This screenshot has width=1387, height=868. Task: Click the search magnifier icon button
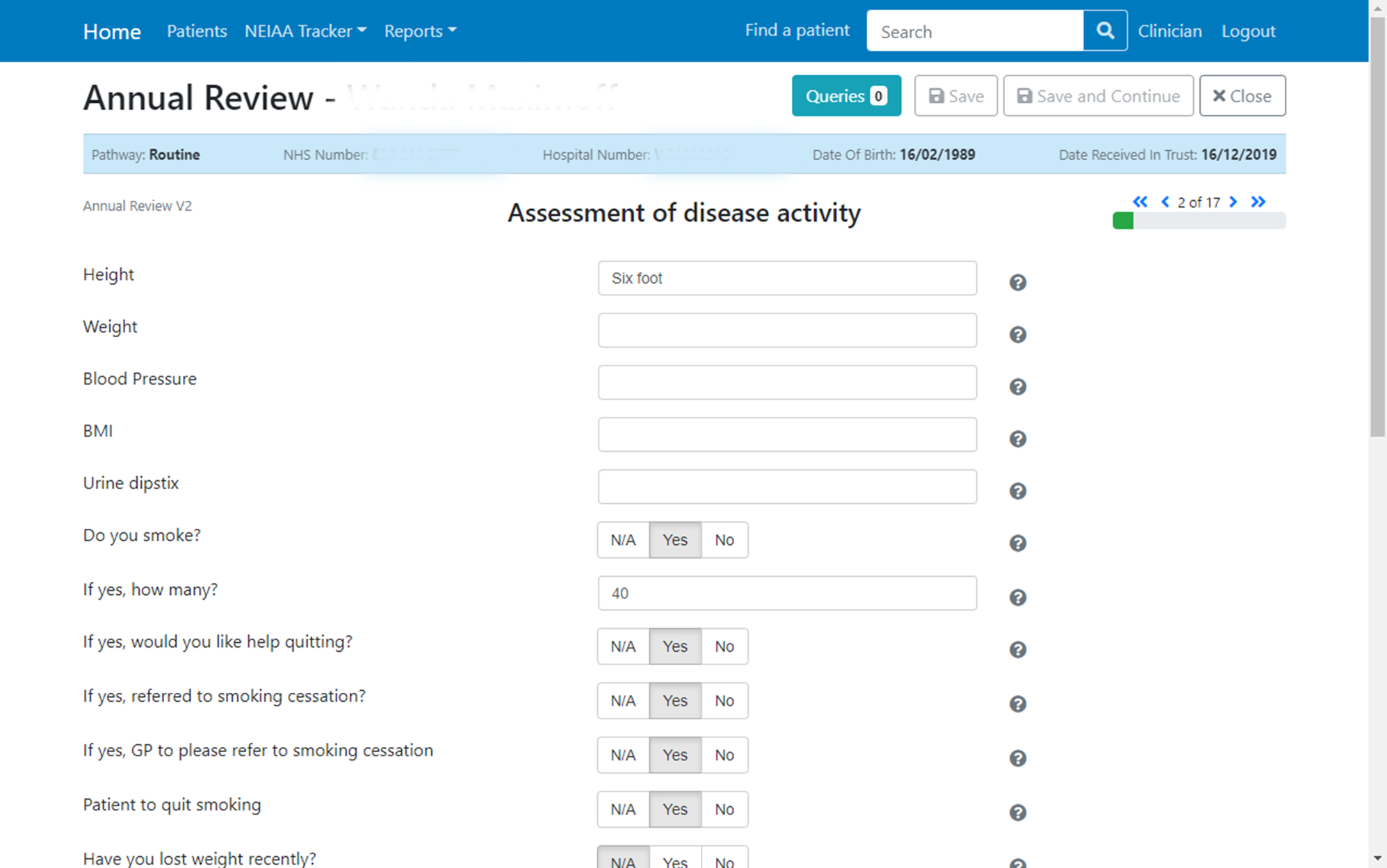tap(1105, 31)
